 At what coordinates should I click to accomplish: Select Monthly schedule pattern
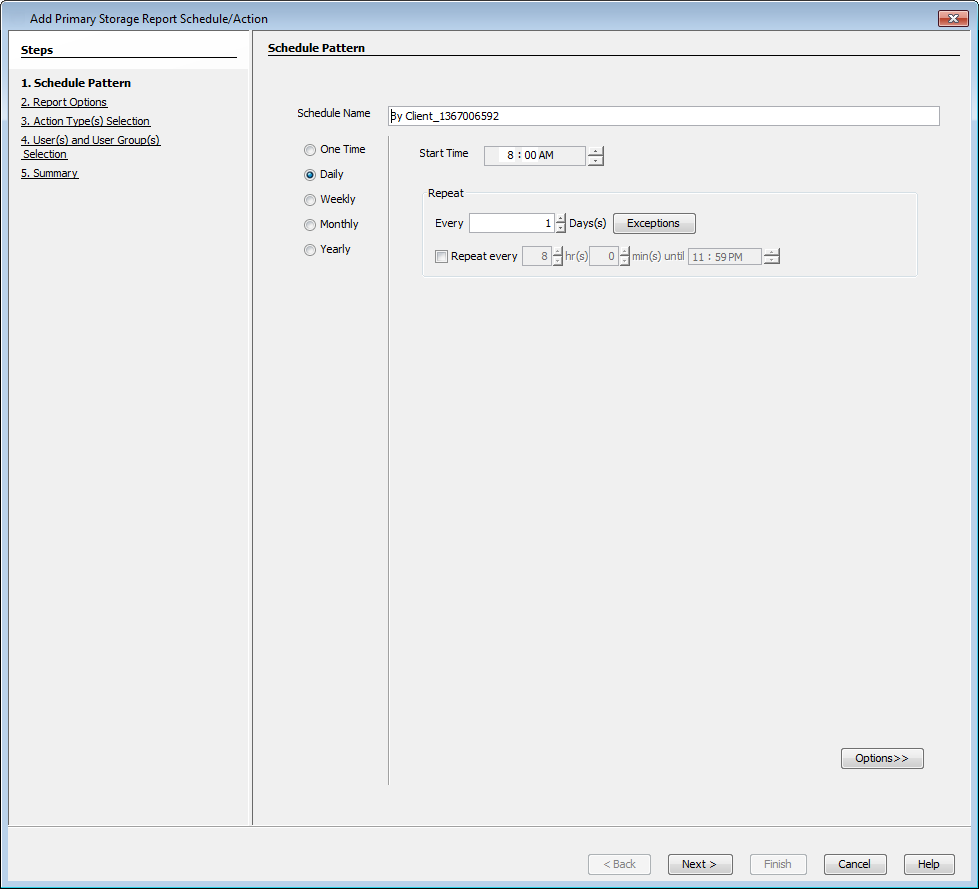click(310, 224)
